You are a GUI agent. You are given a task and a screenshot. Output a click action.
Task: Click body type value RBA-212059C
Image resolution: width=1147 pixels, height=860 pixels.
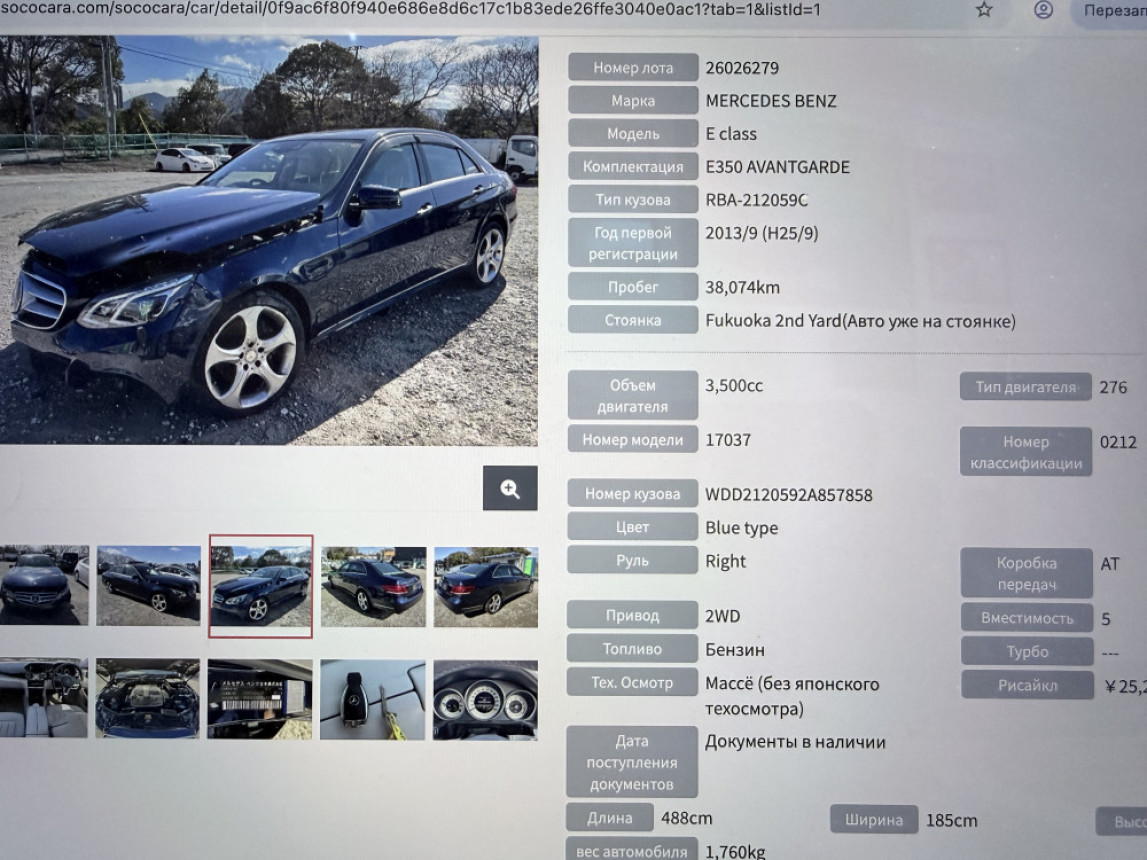[756, 200]
